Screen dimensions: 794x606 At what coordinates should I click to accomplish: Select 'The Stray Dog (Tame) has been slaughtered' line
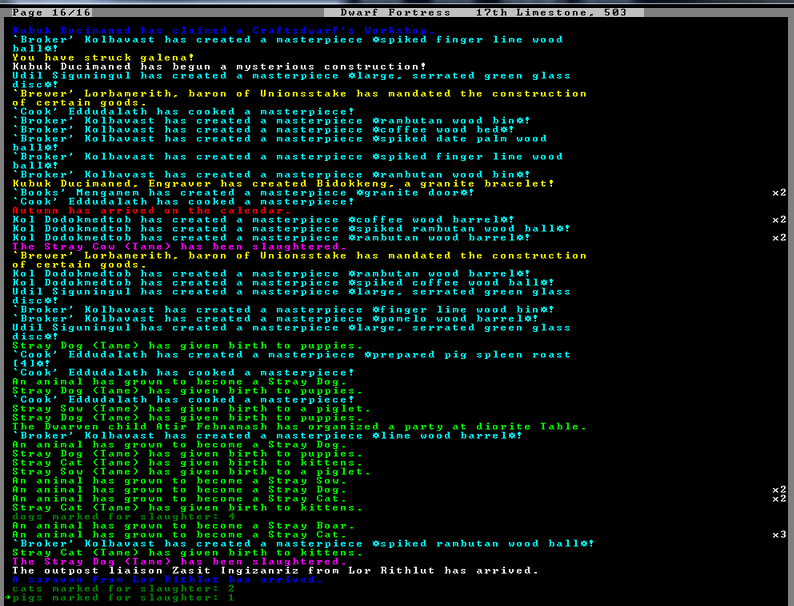180,562
